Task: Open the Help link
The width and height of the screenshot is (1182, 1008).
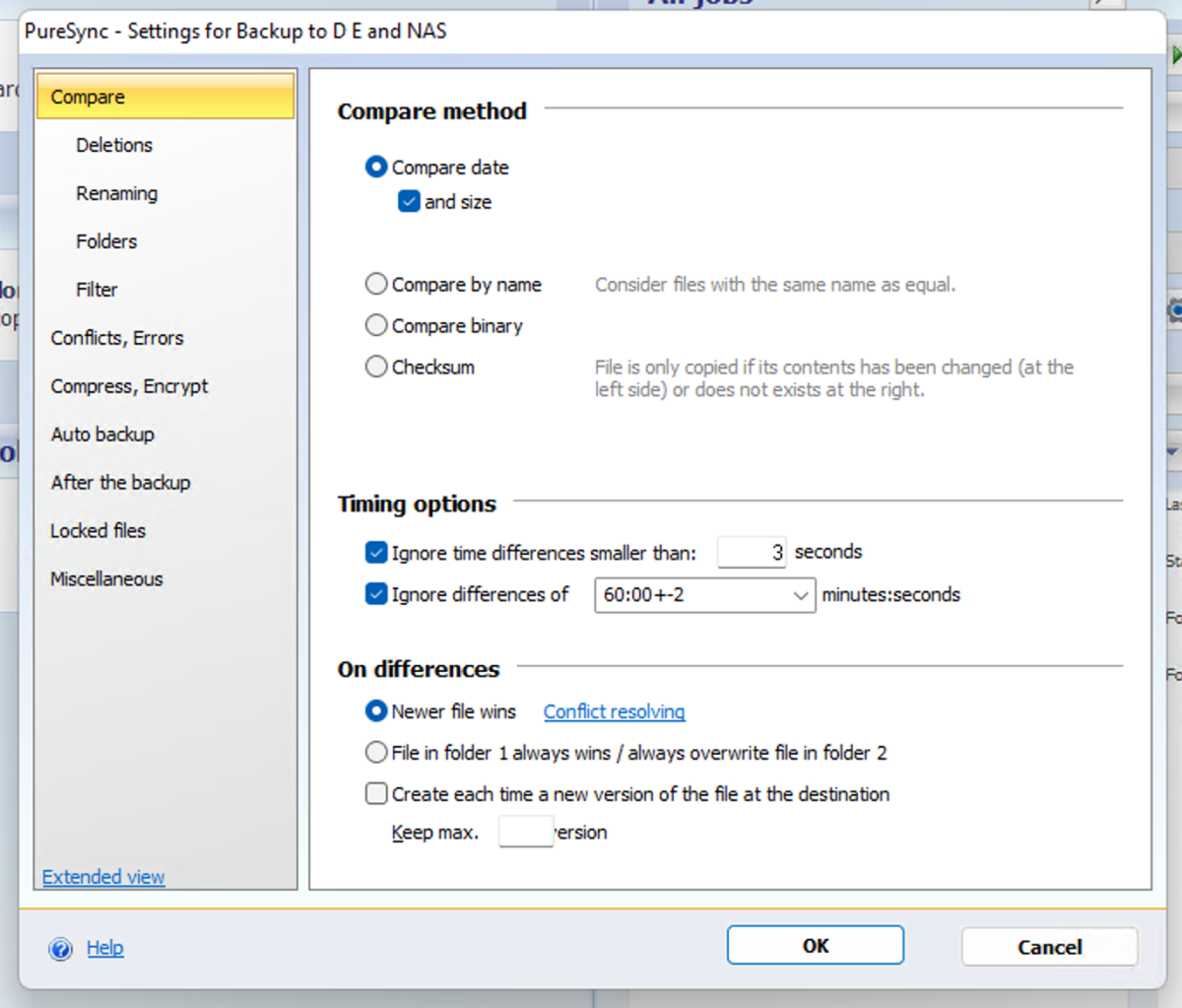Action: pyautogui.click(x=105, y=948)
